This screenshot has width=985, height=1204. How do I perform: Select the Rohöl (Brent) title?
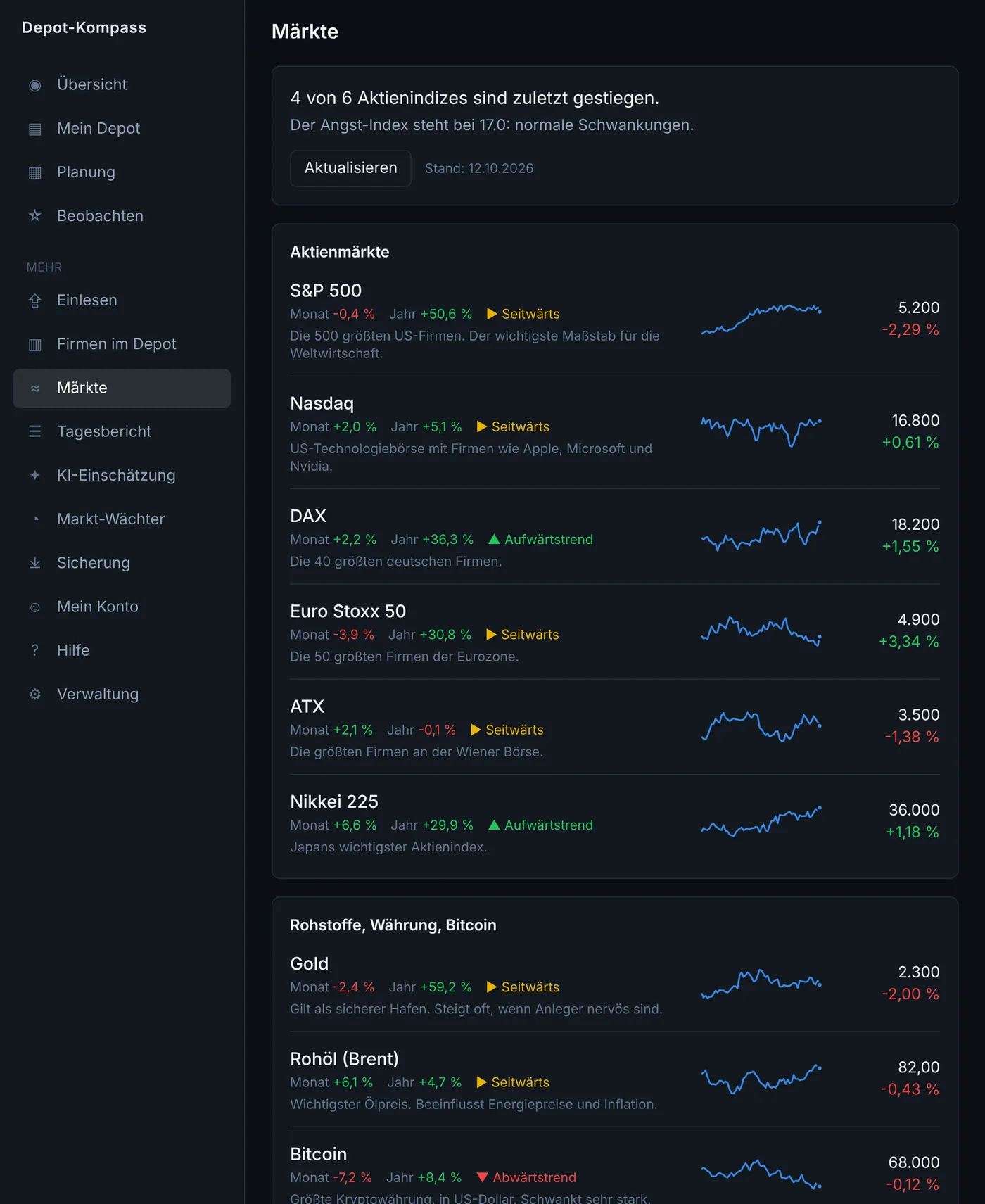coord(344,1058)
